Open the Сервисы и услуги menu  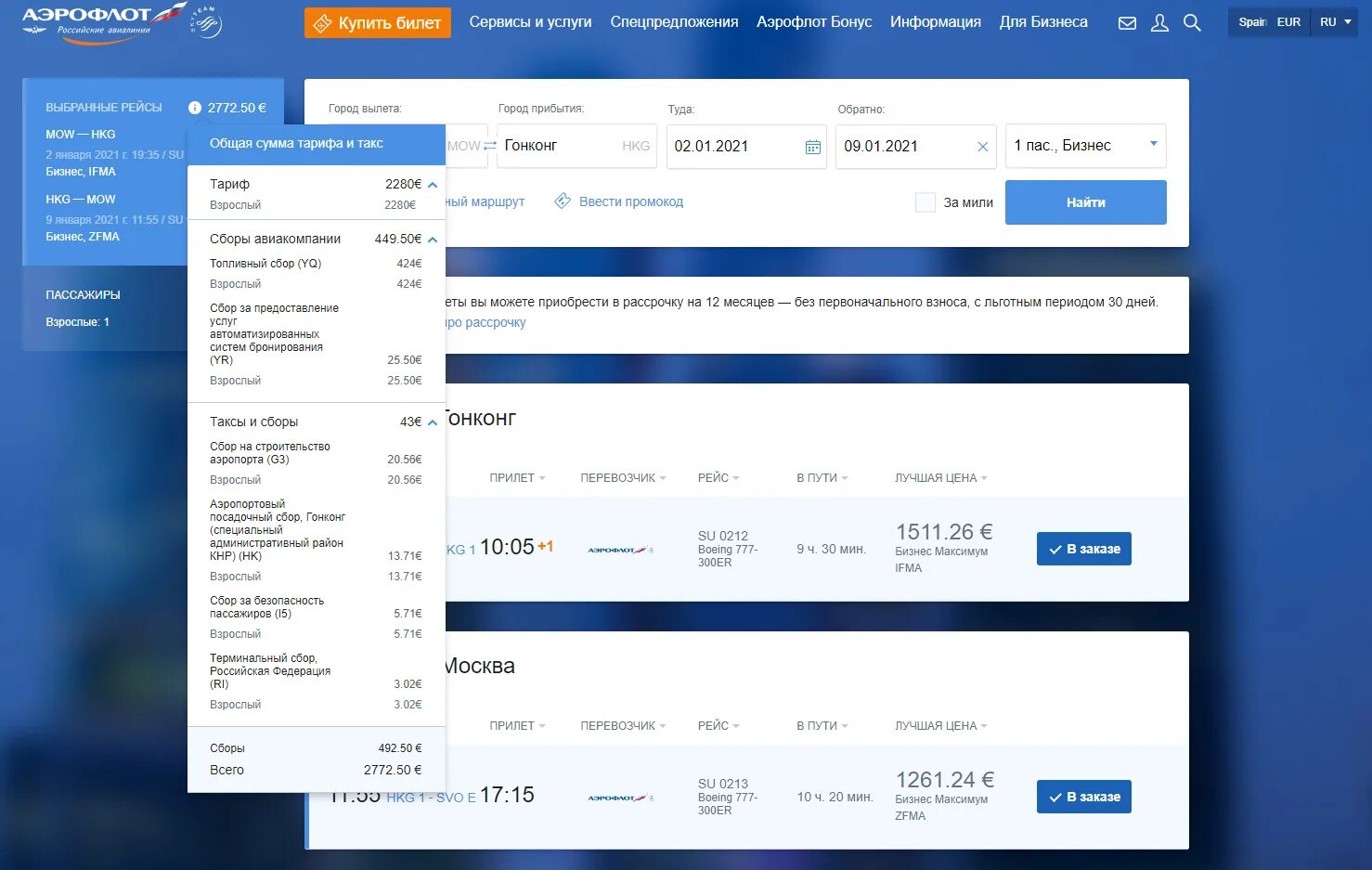(530, 22)
